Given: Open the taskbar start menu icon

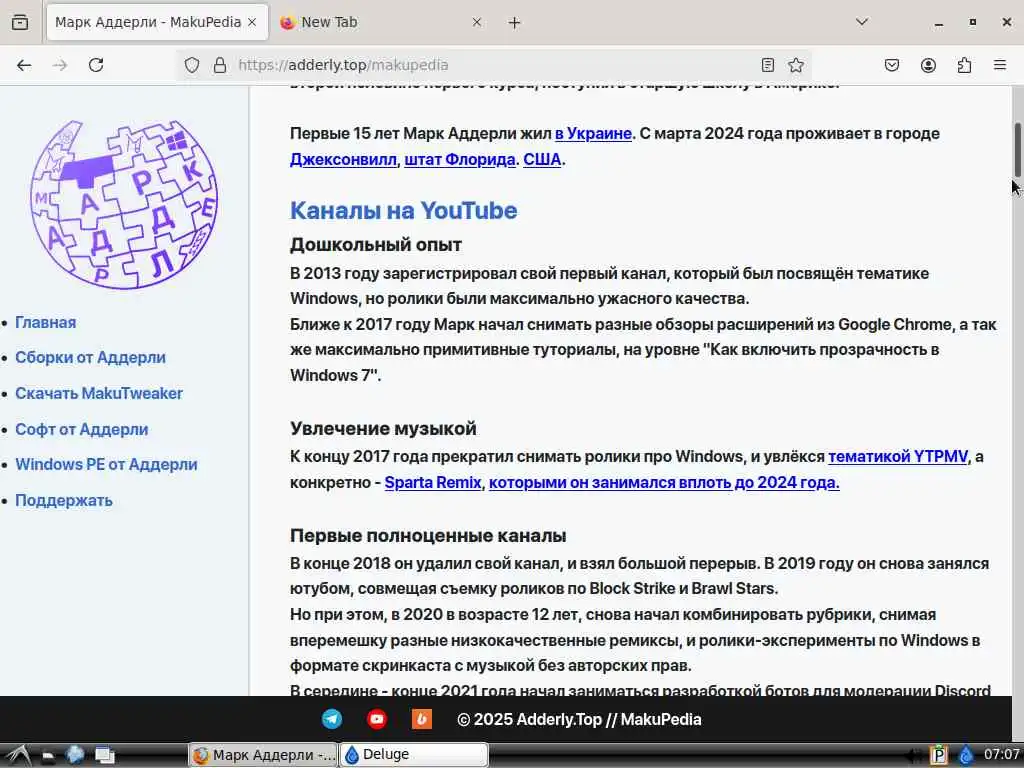Looking at the screenshot, I should click(17, 756).
